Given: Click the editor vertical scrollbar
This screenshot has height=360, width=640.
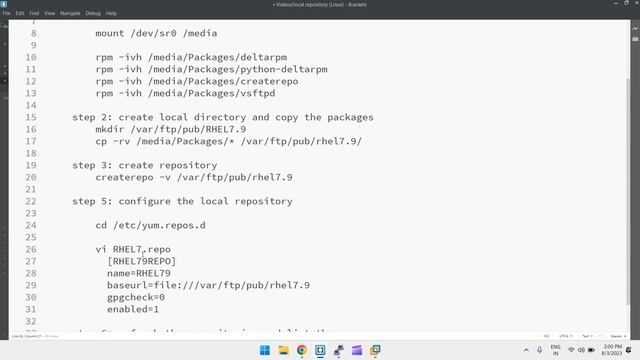Looking at the screenshot, I should (628, 192).
